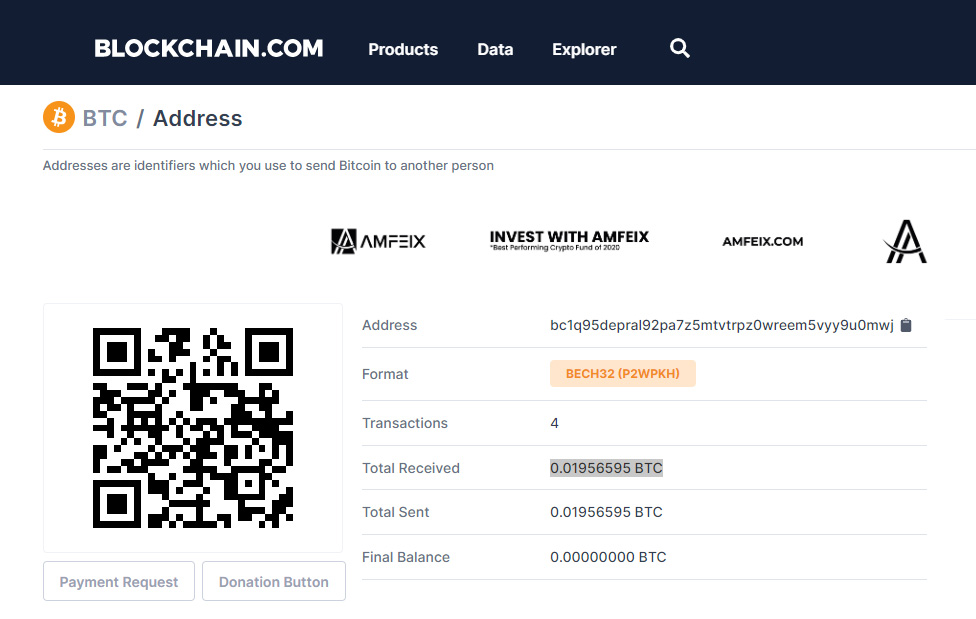The image size is (976, 619).
Task: Click the address QR code
Action: pyautogui.click(x=193, y=428)
